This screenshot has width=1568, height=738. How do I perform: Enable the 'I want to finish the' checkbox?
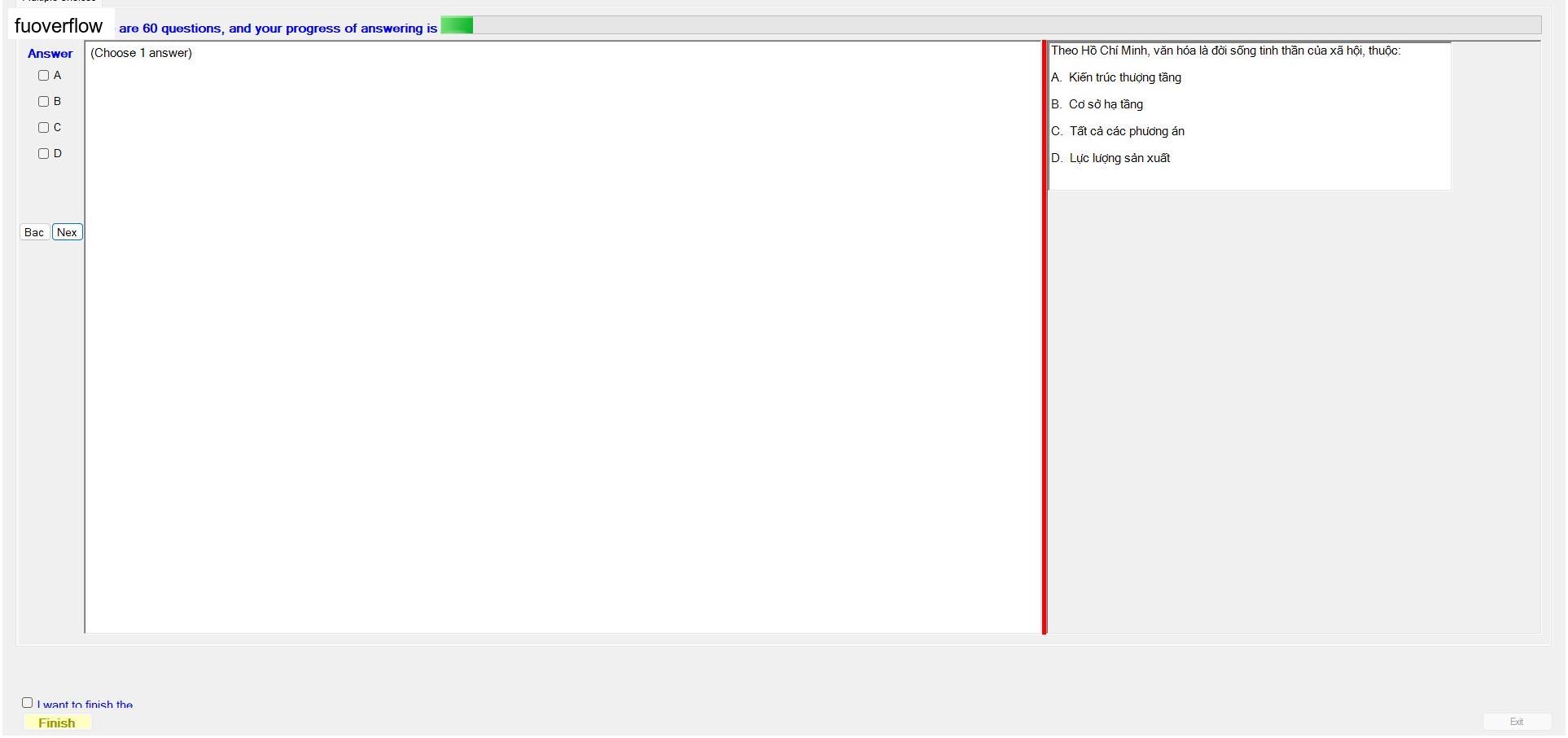point(28,703)
